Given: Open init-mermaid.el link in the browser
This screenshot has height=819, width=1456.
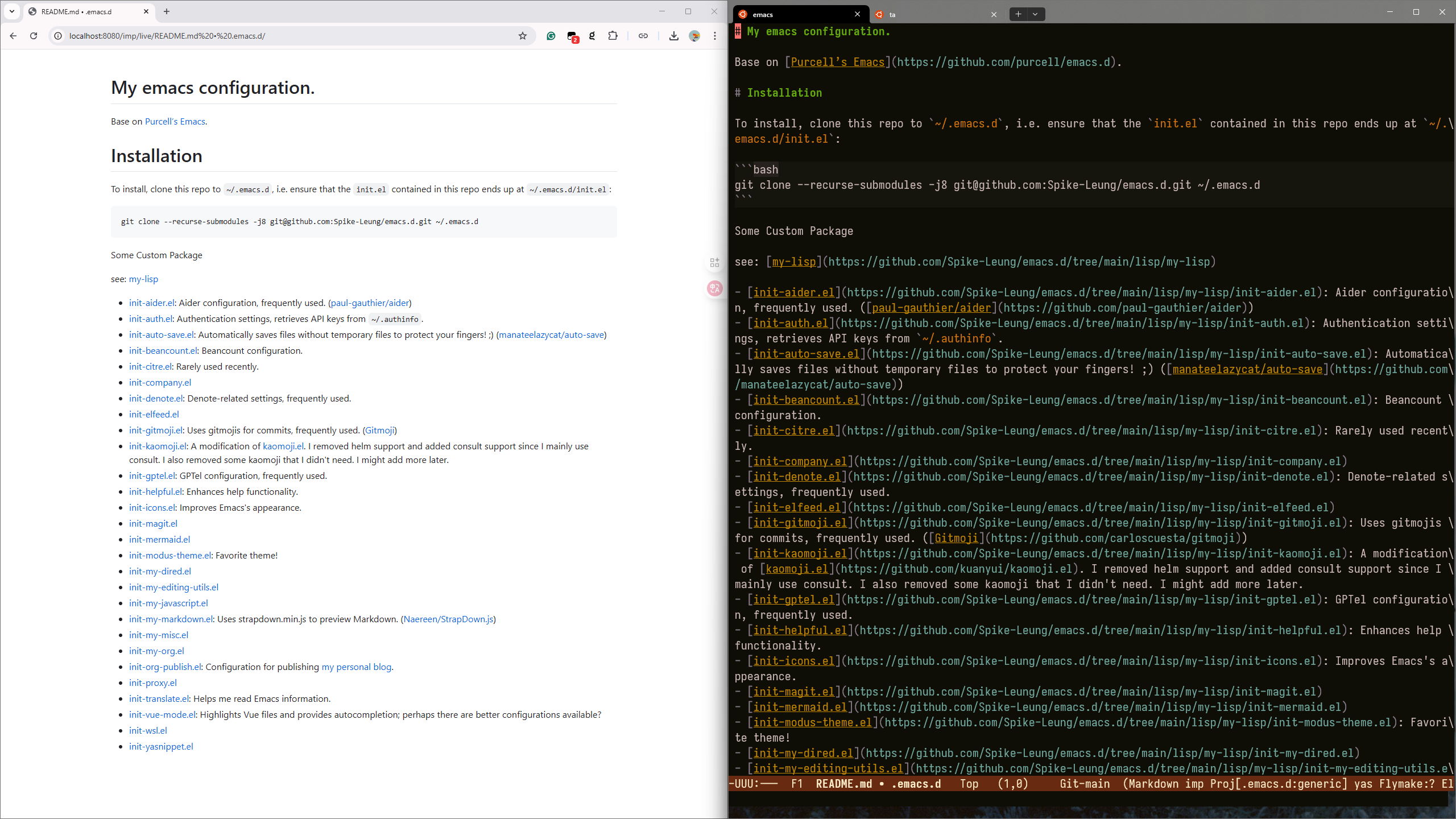Looking at the screenshot, I should 159,540.
